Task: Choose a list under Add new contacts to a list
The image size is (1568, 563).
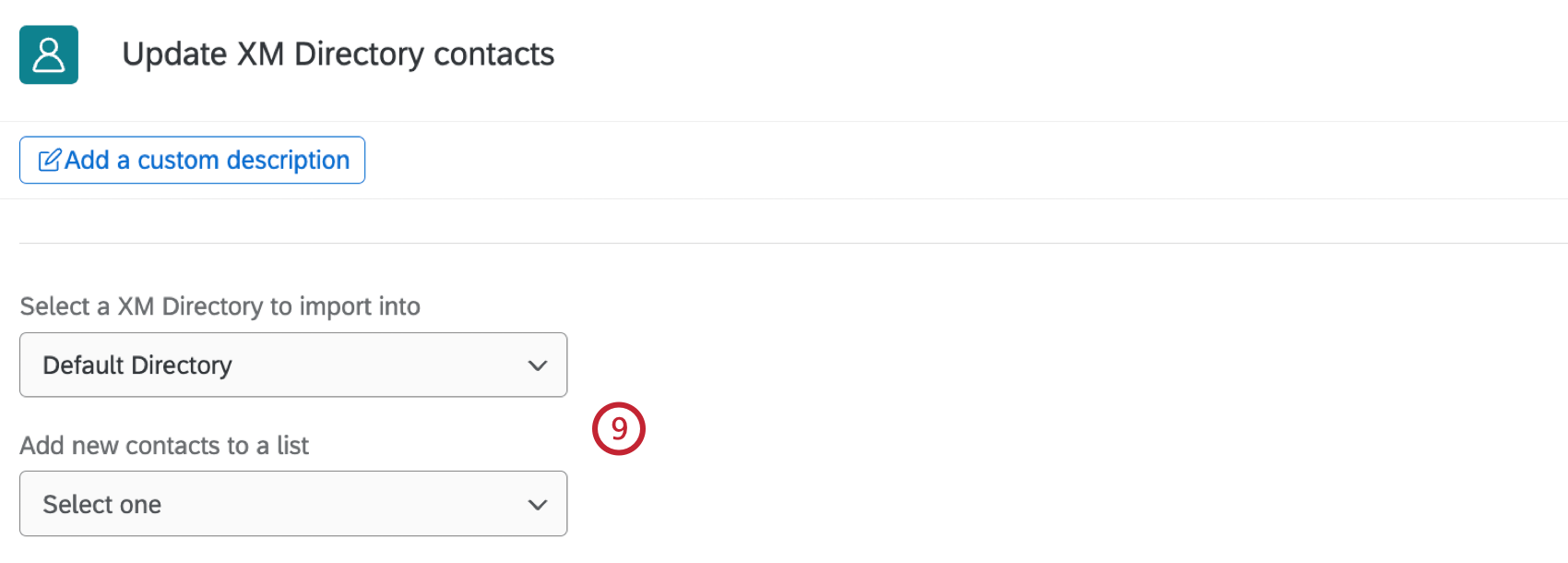Action: (292, 504)
